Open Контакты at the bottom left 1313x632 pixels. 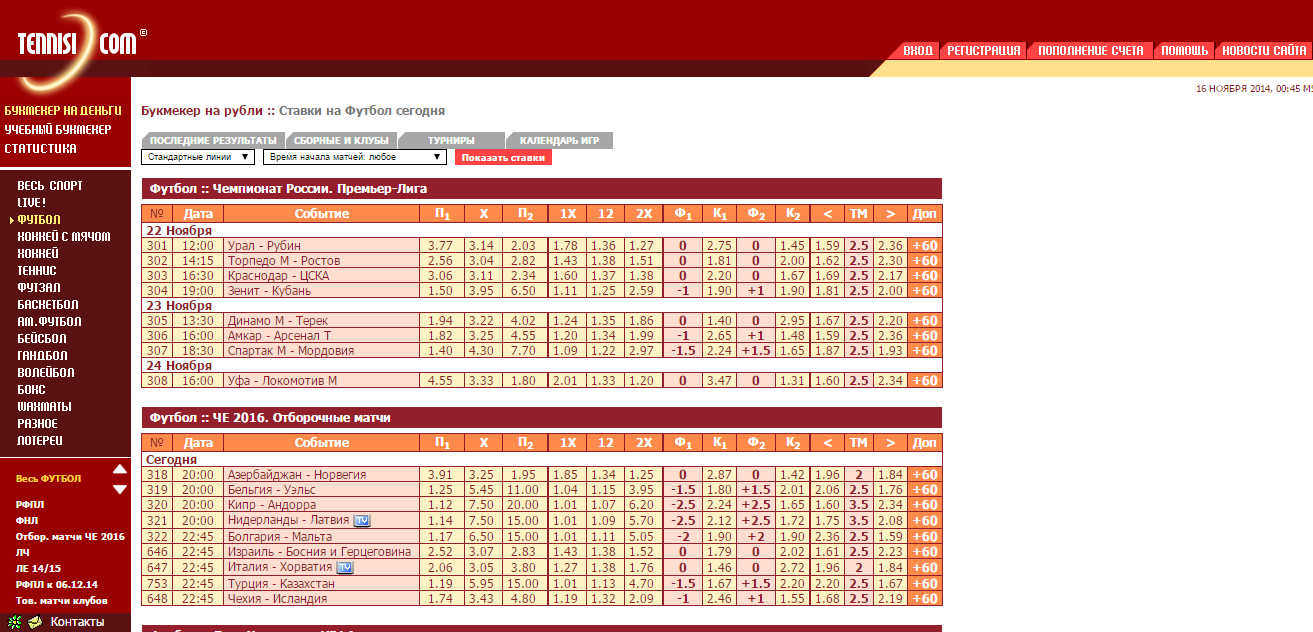tap(77, 622)
